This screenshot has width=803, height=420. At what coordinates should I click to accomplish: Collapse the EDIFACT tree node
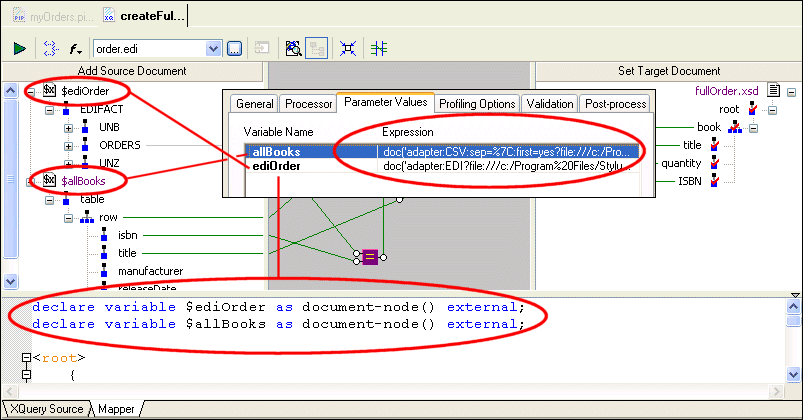[x=51, y=110]
